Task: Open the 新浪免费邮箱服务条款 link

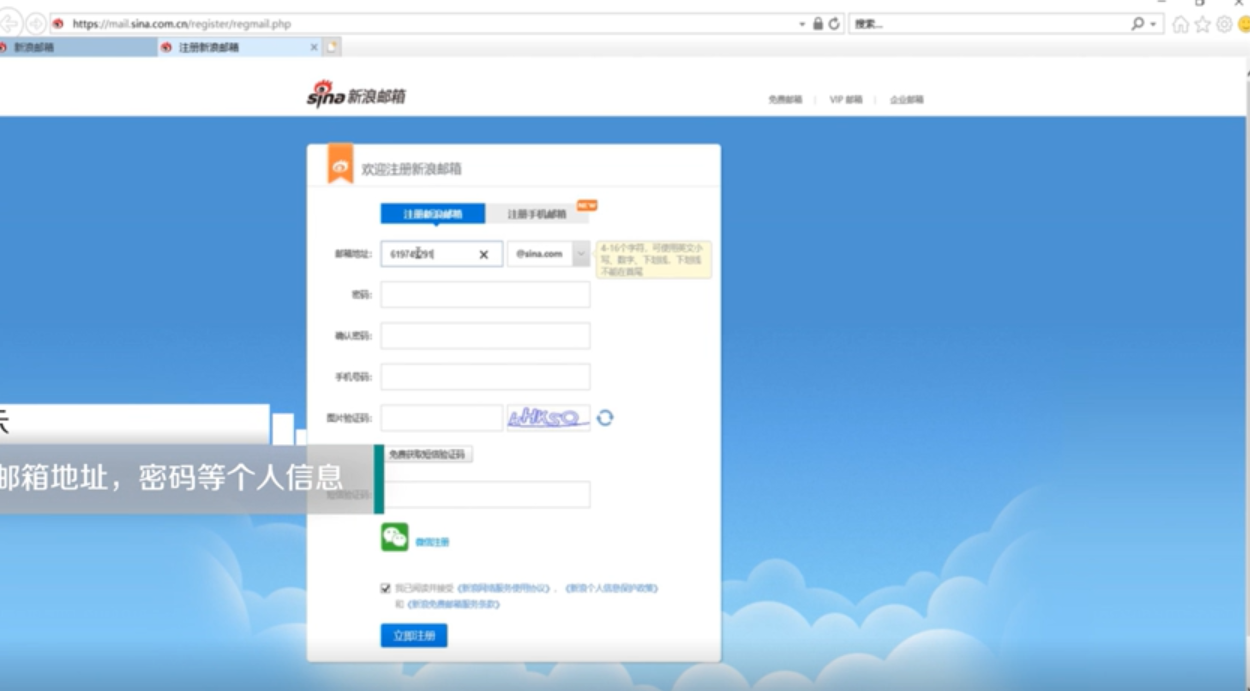Action: [454, 604]
